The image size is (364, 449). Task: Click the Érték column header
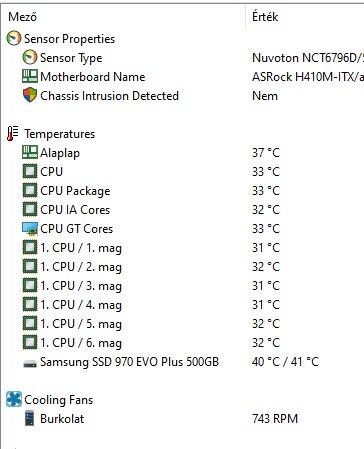pyautogui.click(x=265, y=17)
